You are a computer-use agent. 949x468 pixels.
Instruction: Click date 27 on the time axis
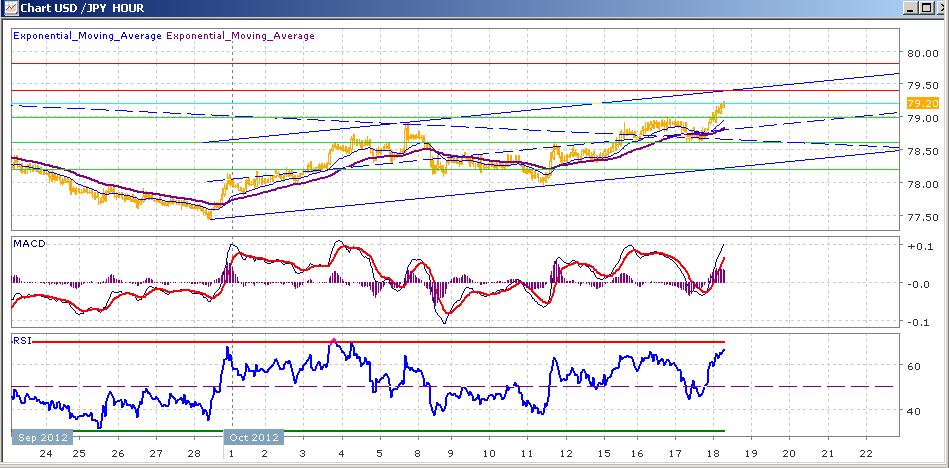tap(156, 453)
